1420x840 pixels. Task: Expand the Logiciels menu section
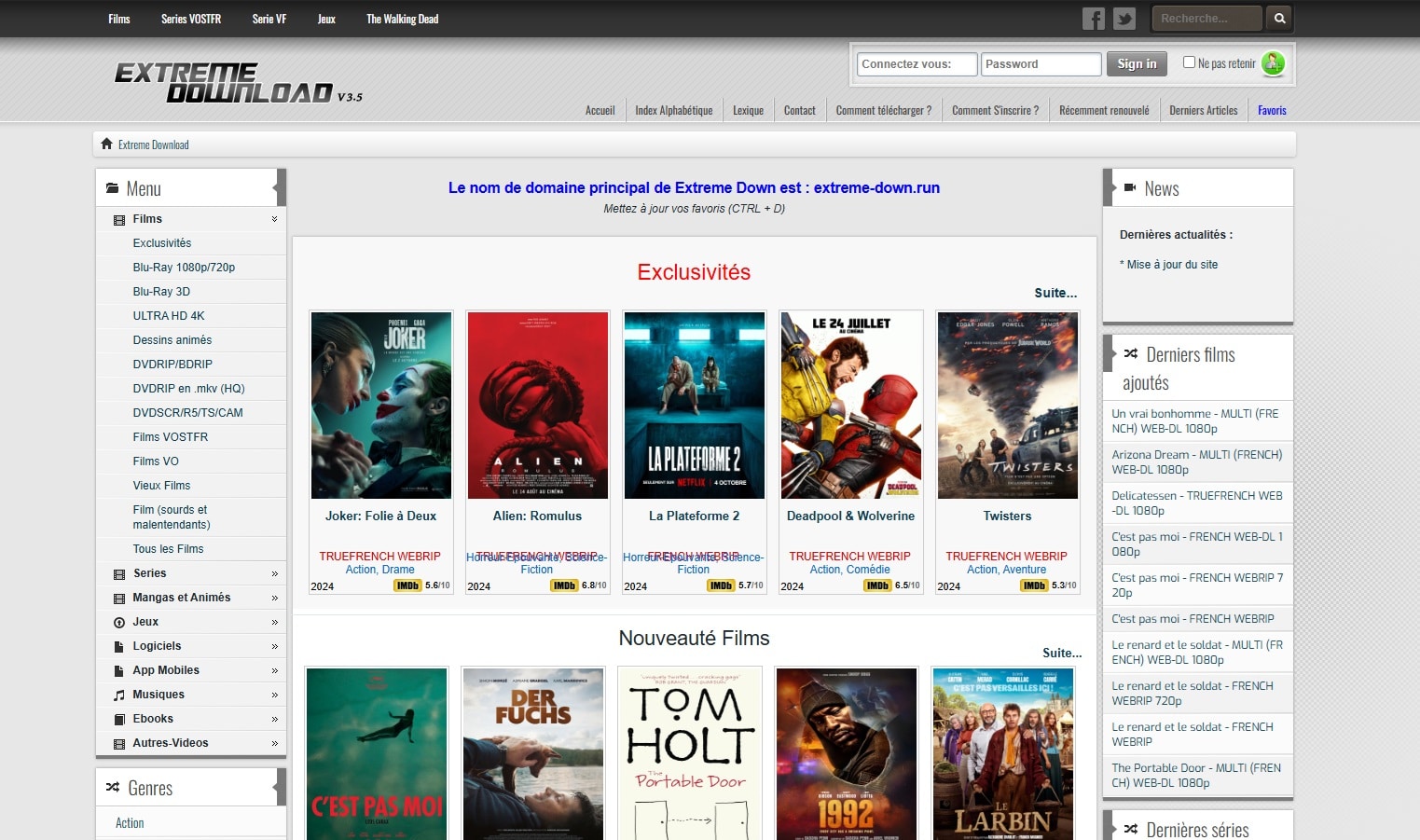coord(275,647)
